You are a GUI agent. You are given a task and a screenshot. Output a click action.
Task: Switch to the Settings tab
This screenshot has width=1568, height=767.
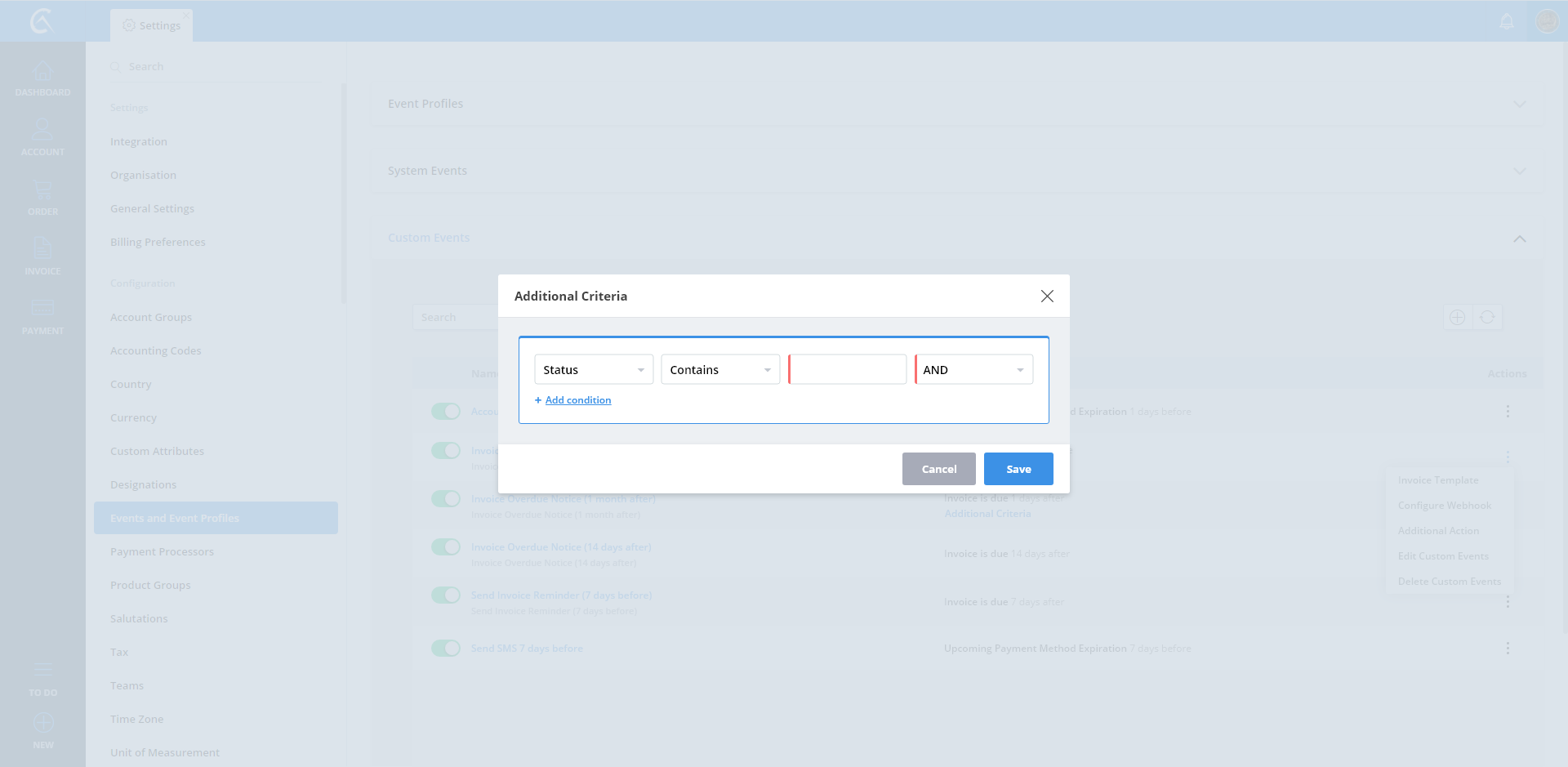point(152,25)
